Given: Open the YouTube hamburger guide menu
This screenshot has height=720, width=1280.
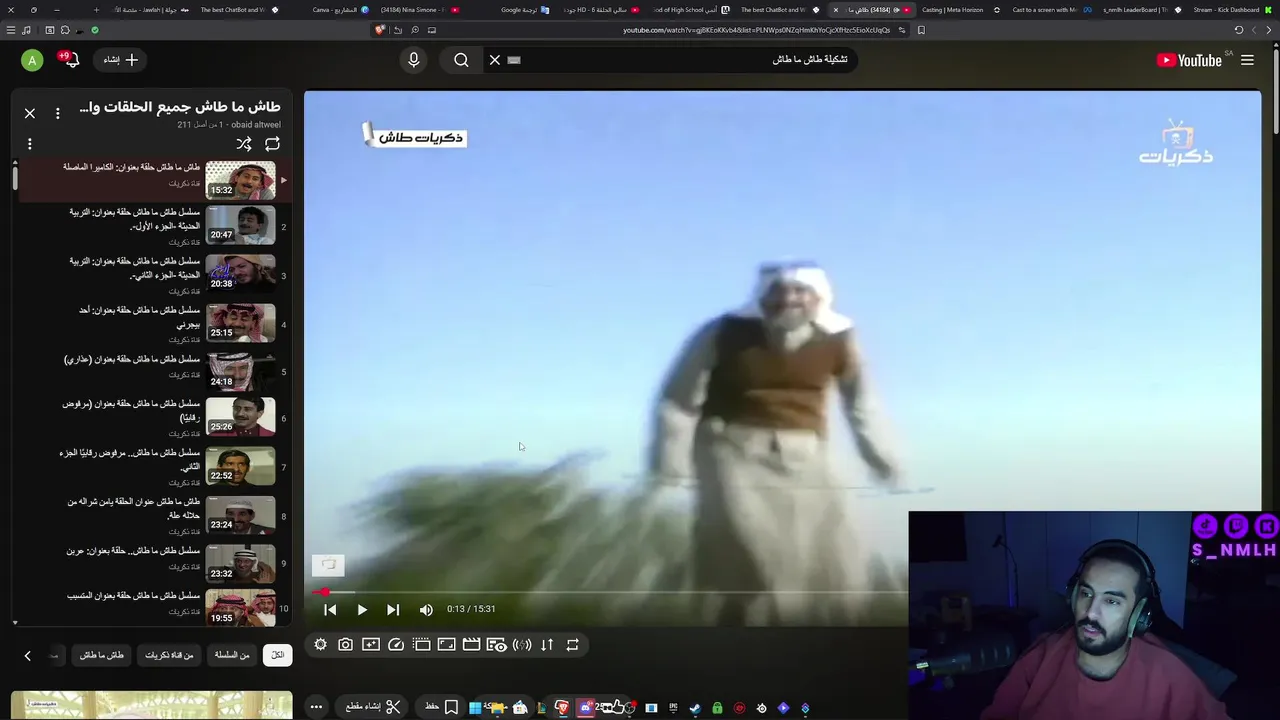Looking at the screenshot, I should click(1247, 60).
